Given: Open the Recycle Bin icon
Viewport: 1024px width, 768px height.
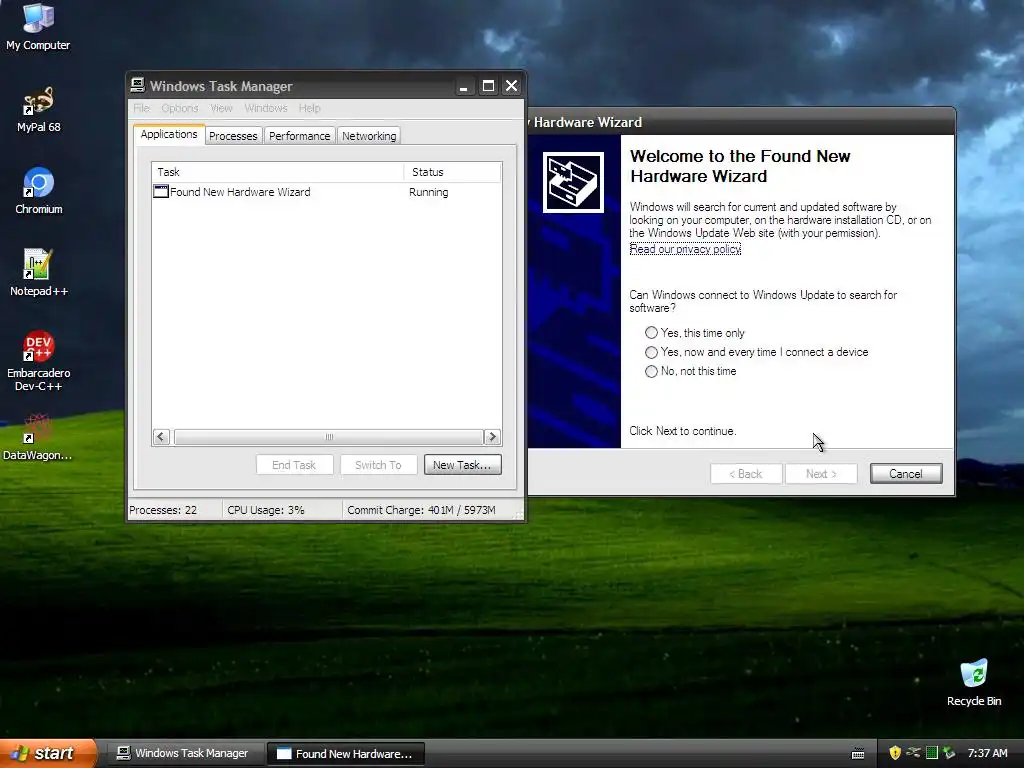Looking at the screenshot, I should [974, 682].
